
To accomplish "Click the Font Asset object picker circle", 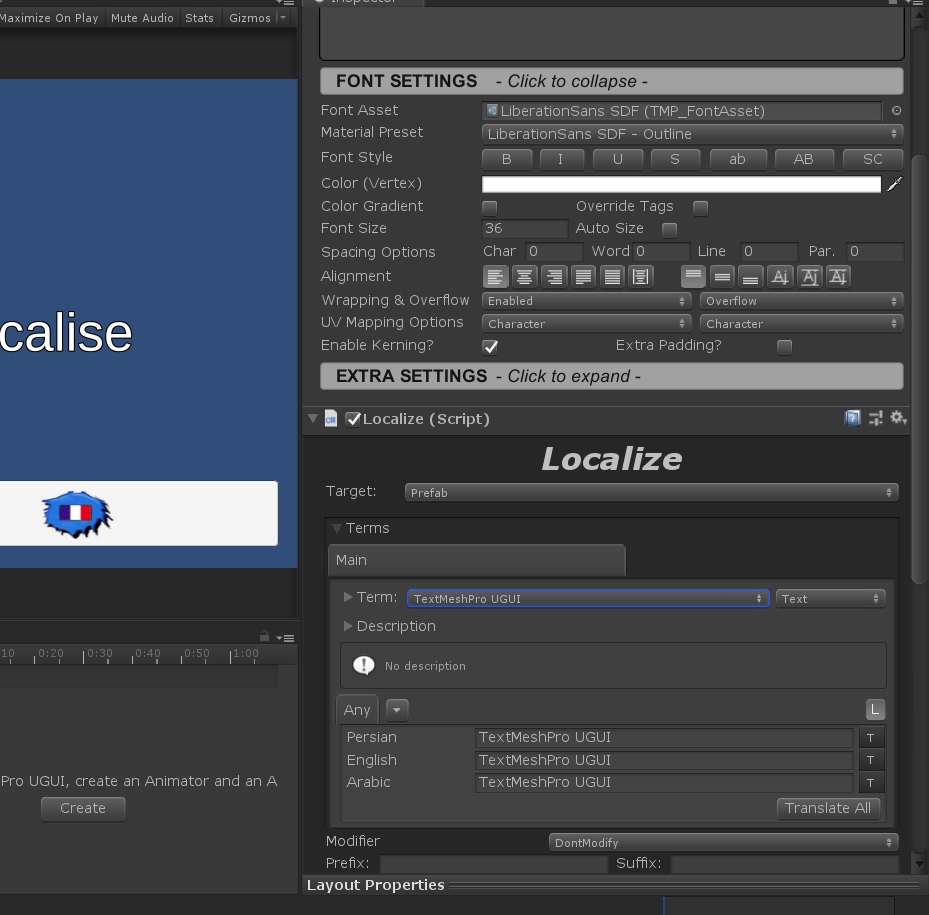I will point(896,111).
